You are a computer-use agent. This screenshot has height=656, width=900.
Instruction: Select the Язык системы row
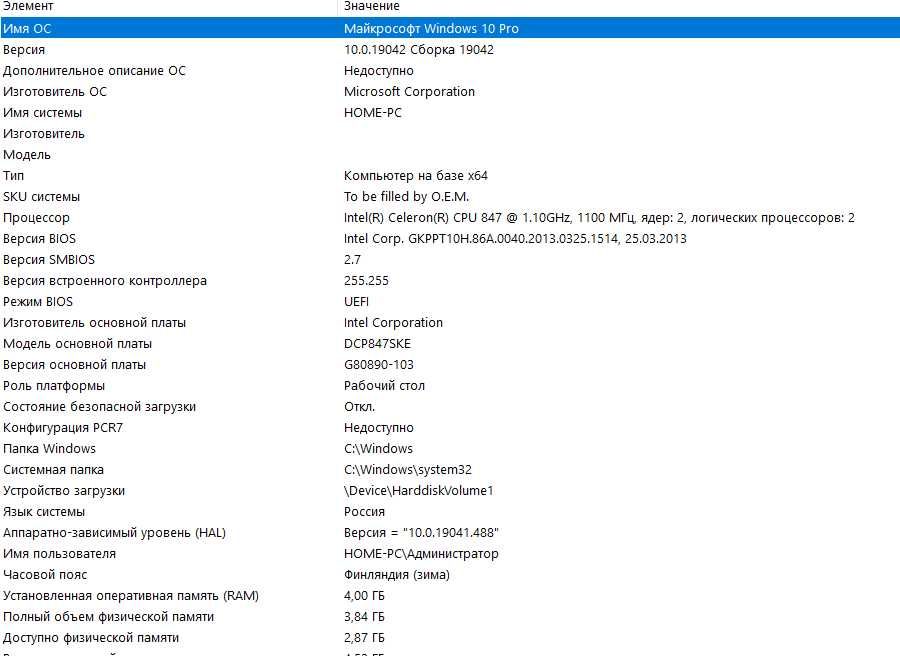click(44, 513)
